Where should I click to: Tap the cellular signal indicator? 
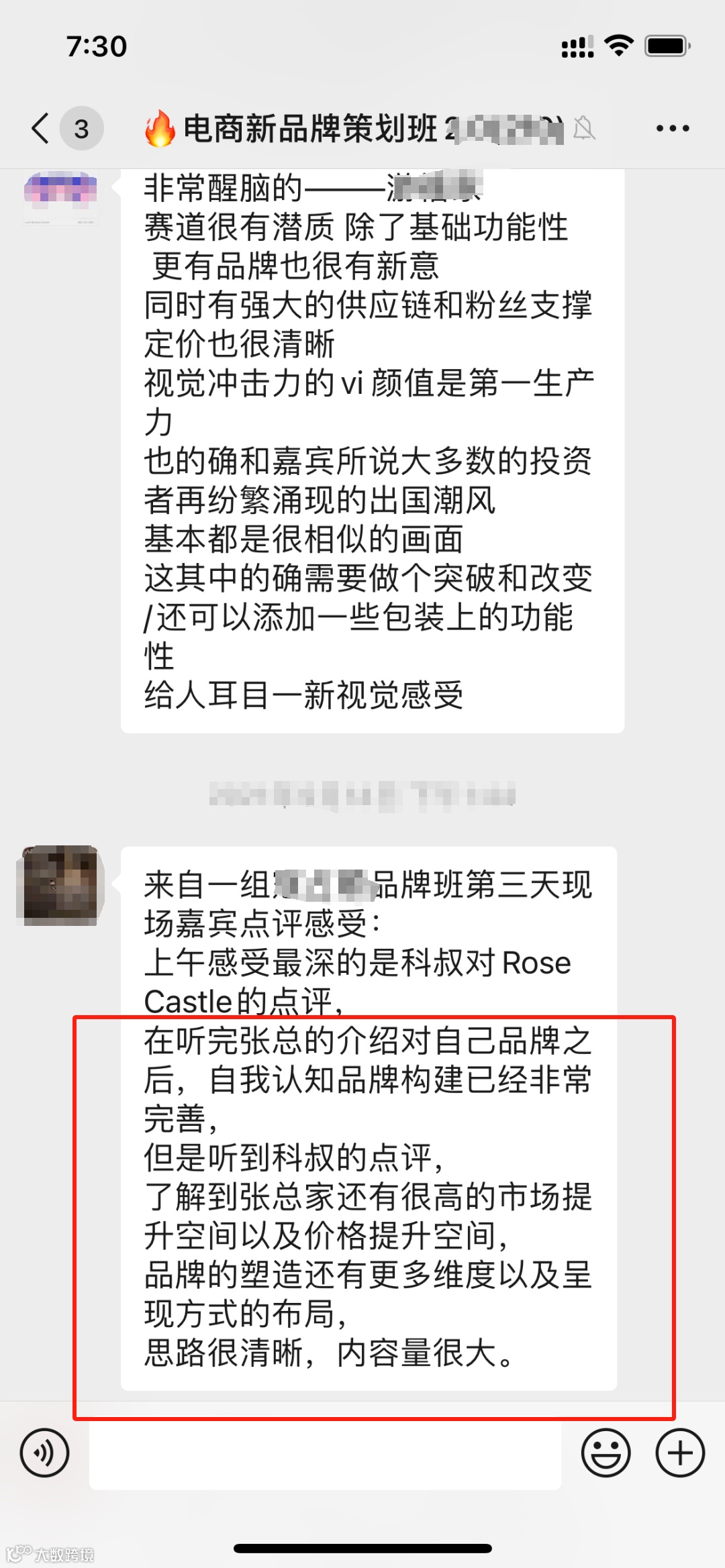pyautogui.click(x=577, y=46)
